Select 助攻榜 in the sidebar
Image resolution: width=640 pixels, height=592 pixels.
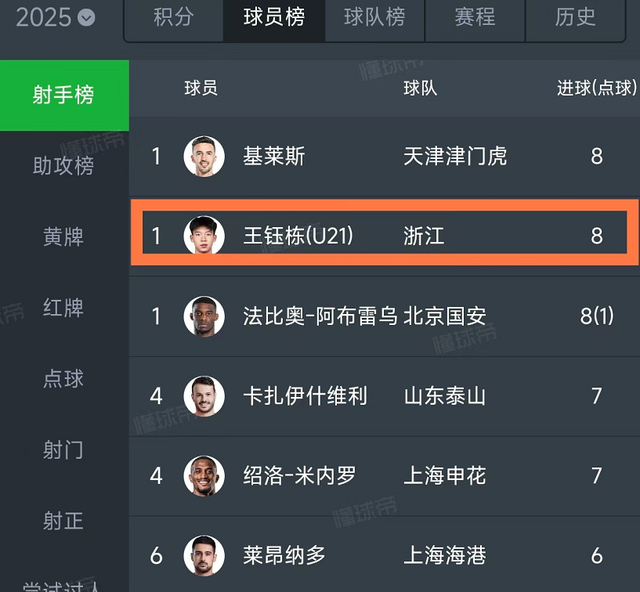64,166
